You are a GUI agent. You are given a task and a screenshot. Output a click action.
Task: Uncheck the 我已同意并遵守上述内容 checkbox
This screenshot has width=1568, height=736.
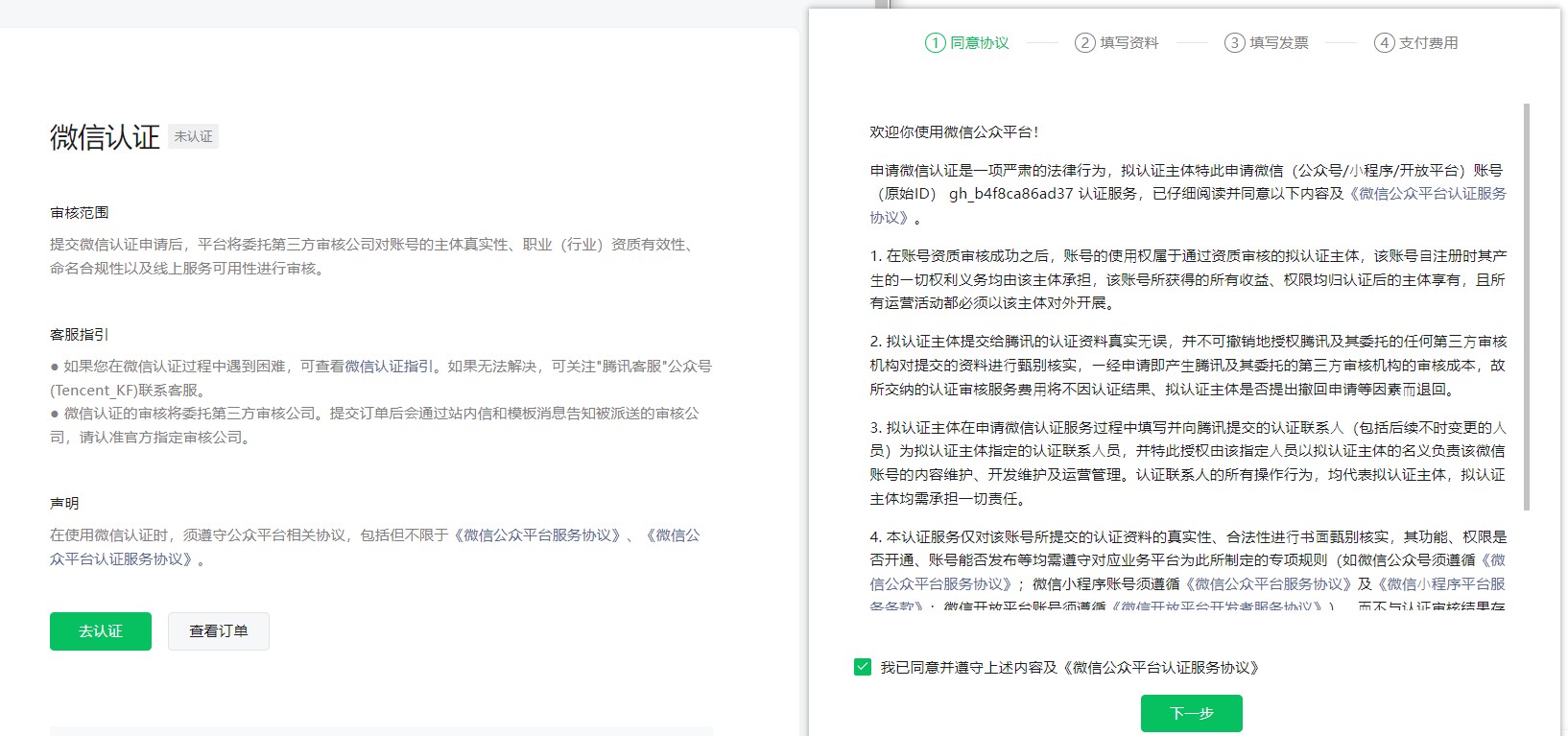click(863, 667)
